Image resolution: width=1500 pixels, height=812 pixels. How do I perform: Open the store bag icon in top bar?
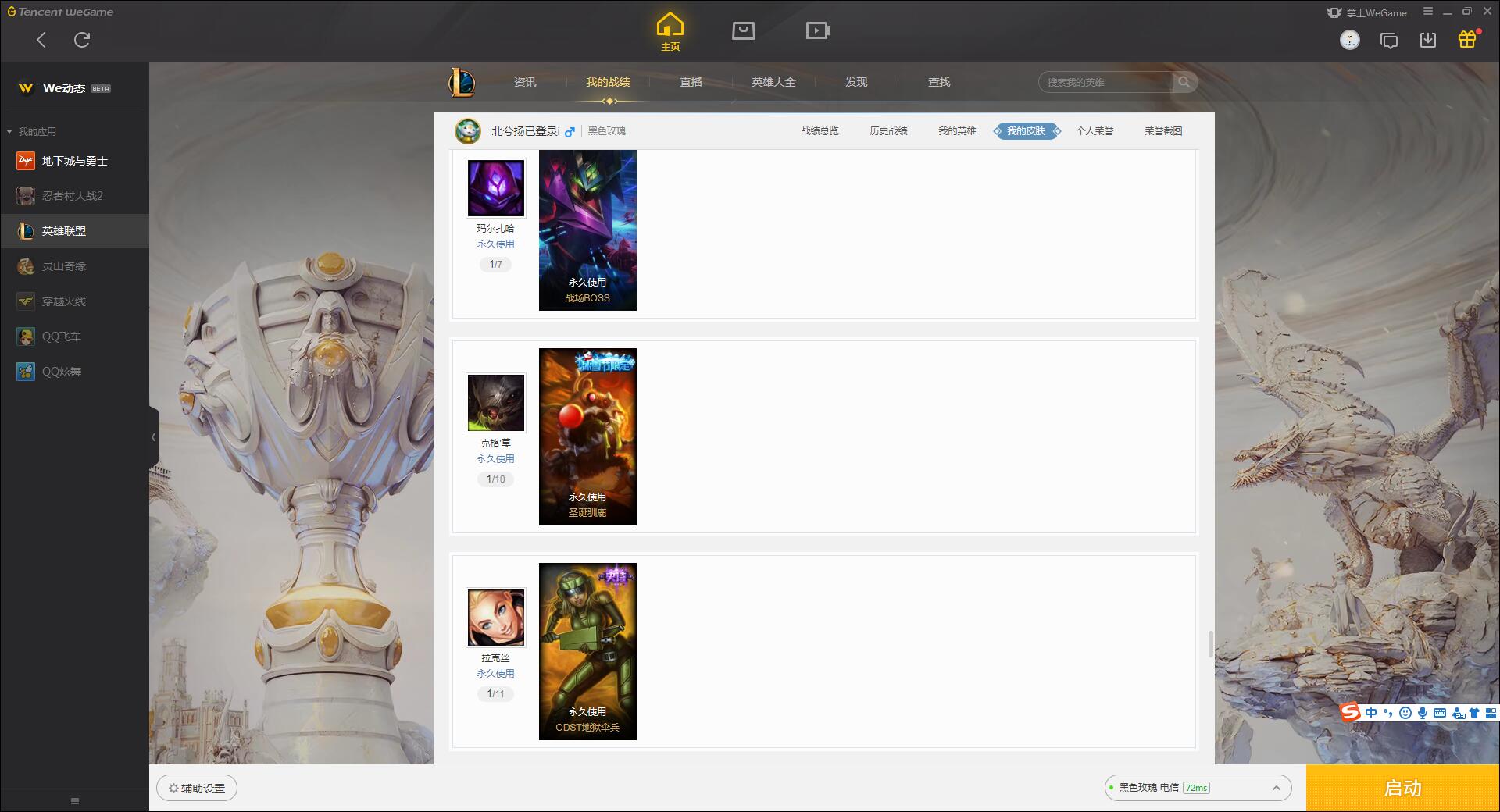744,30
